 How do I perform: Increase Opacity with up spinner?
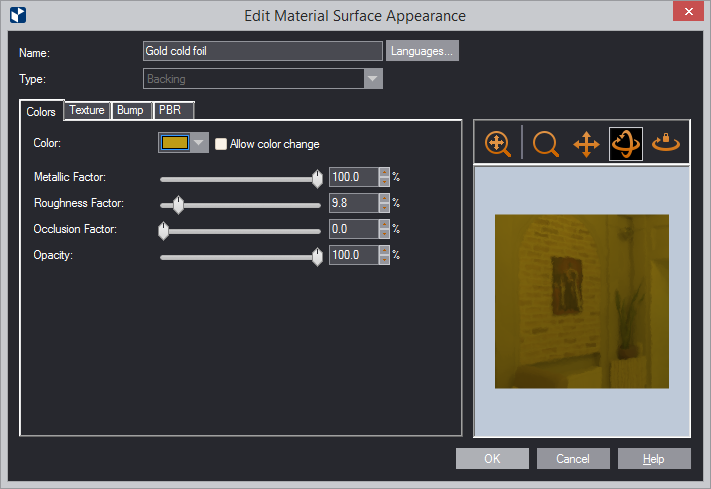point(384,250)
